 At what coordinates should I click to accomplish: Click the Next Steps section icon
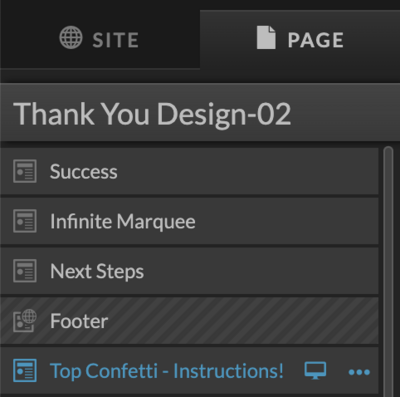pyautogui.click(x=25, y=271)
